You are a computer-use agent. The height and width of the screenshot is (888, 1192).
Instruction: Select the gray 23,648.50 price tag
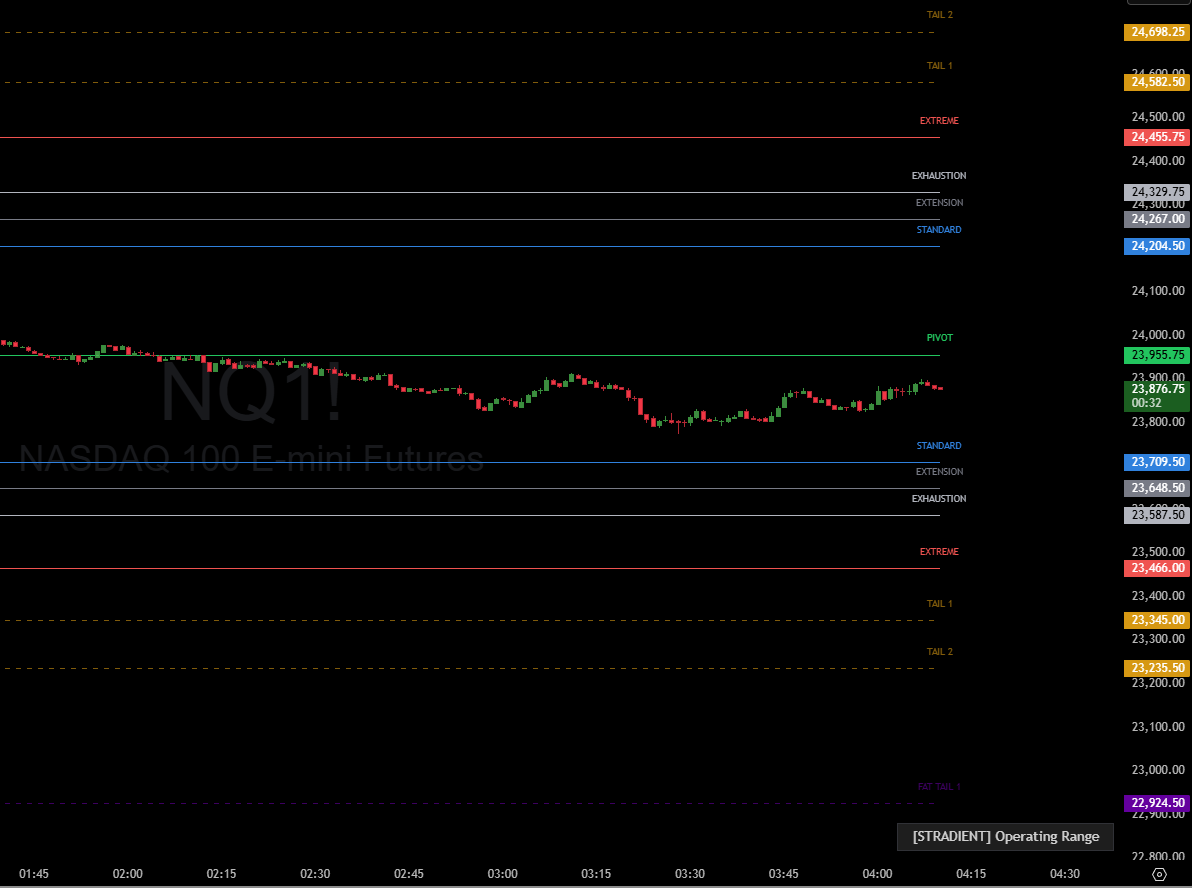(x=1157, y=488)
